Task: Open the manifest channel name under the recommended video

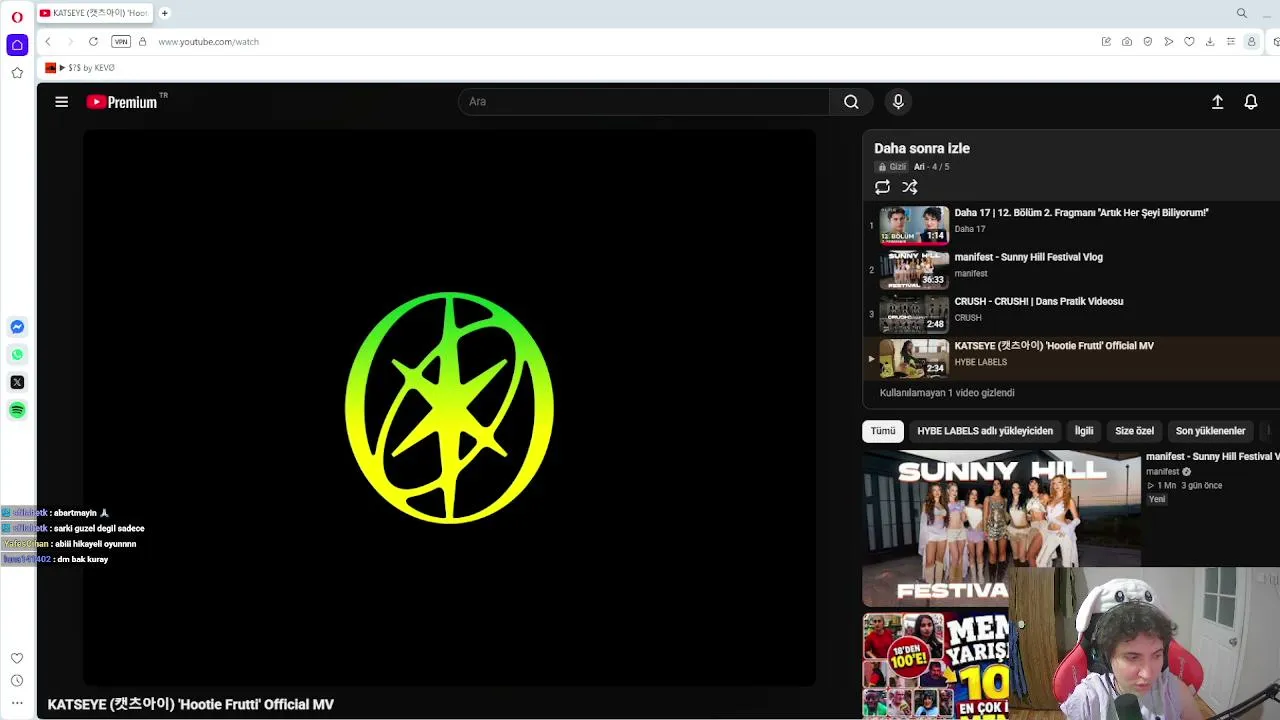Action: [1162, 472]
